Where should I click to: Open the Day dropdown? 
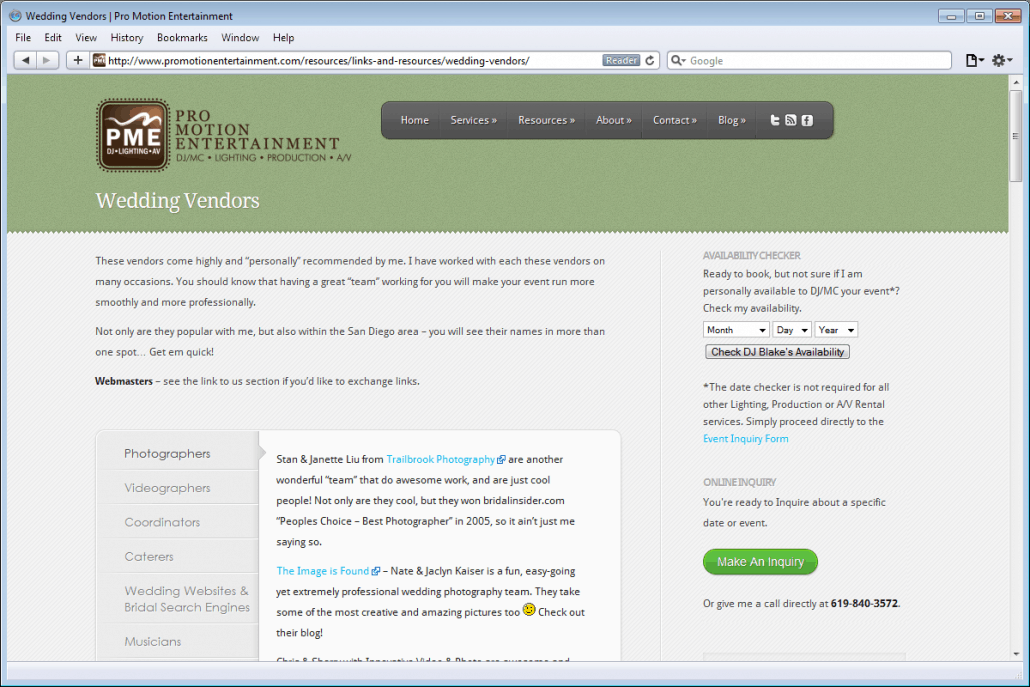coord(791,330)
